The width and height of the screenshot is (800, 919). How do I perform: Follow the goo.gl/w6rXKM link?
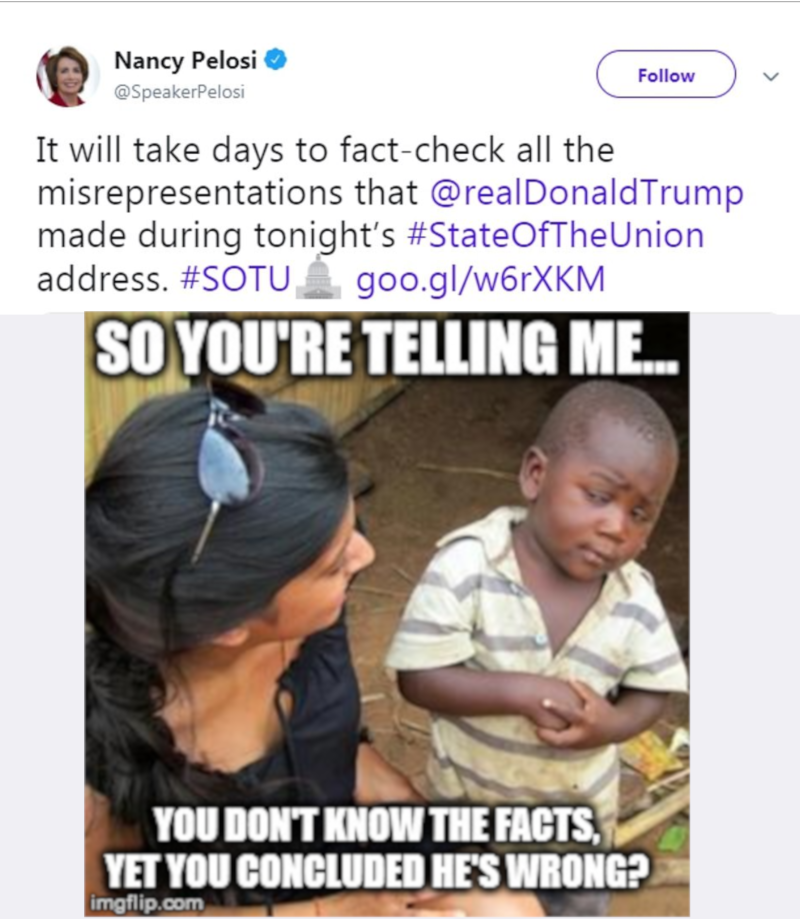481,279
